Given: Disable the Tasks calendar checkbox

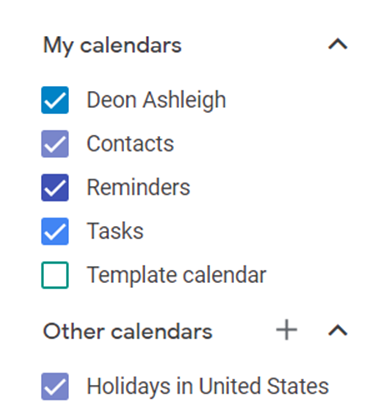Looking at the screenshot, I should point(55,231).
